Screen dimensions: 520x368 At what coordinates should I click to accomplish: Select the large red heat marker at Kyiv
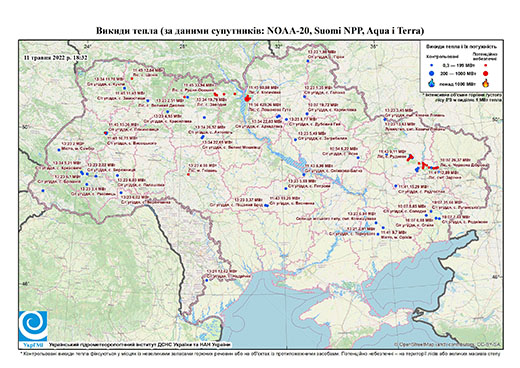(x=247, y=98)
